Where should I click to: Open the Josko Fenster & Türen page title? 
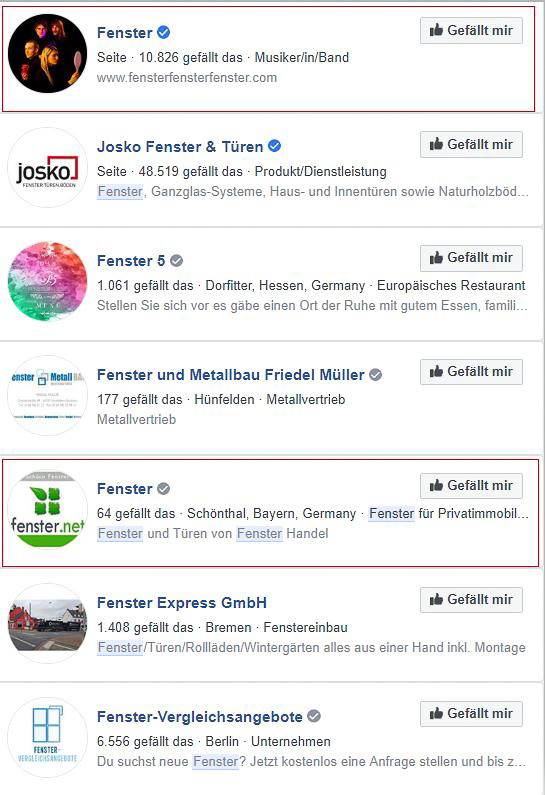click(x=180, y=147)
